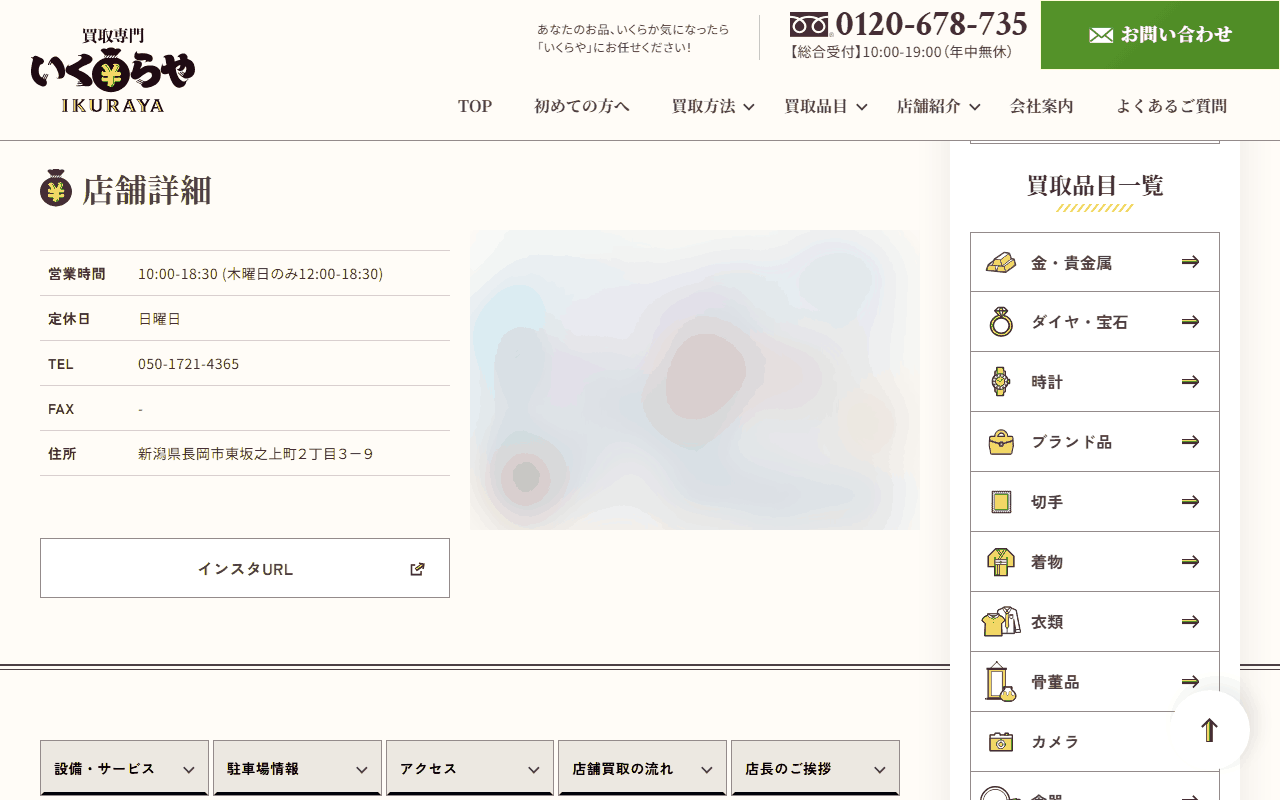This screenshot has height=800, width=1280.
Task: Click the store TEL number 050-1721-4365
Action: click(x=189, y=364)
